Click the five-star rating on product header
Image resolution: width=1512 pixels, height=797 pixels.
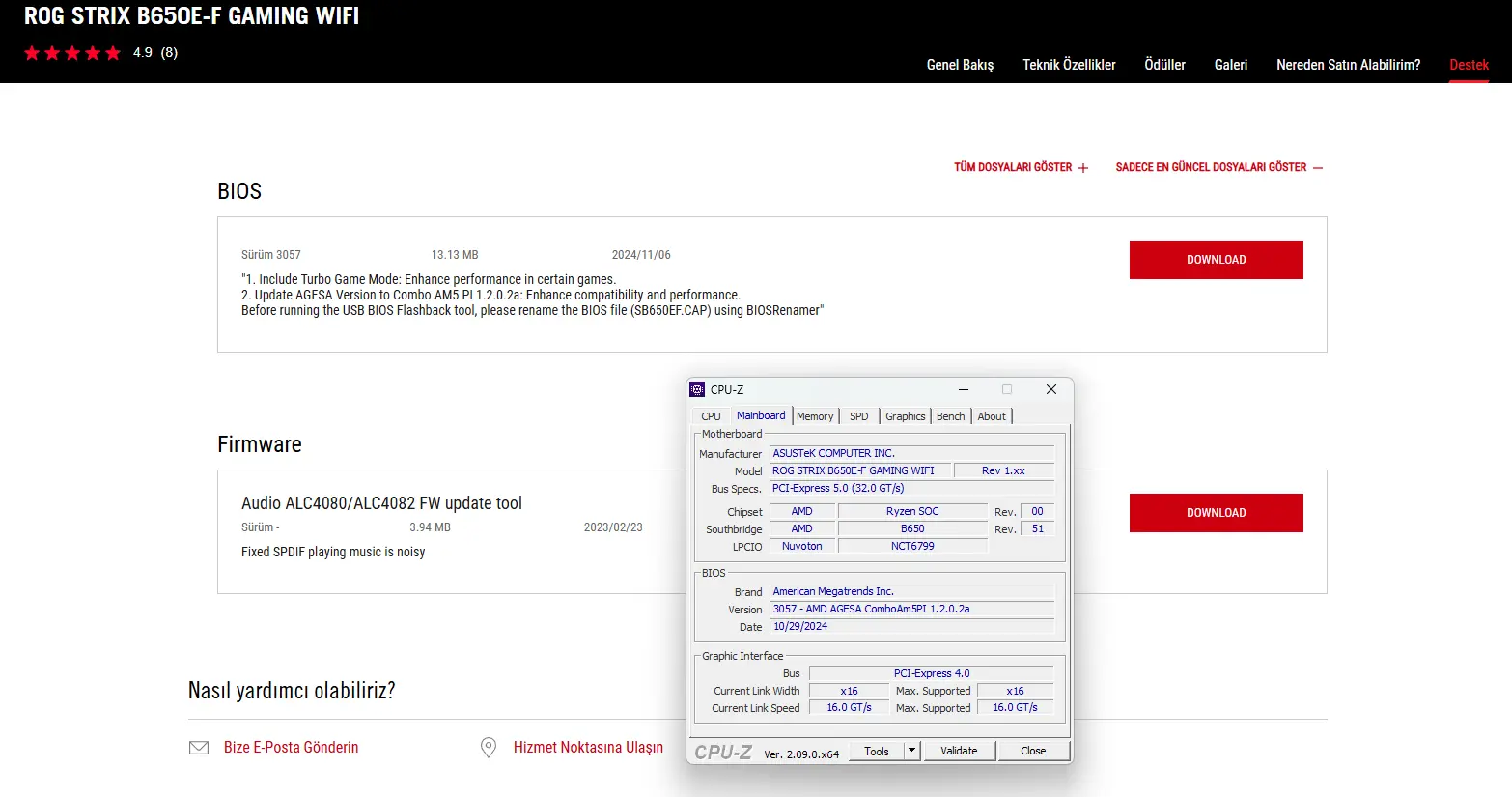[x=72, y=53]
